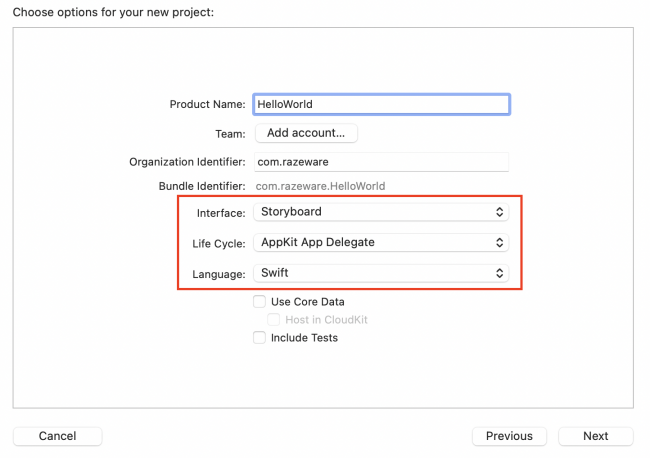Click the Cancel button

click(57, 436)
